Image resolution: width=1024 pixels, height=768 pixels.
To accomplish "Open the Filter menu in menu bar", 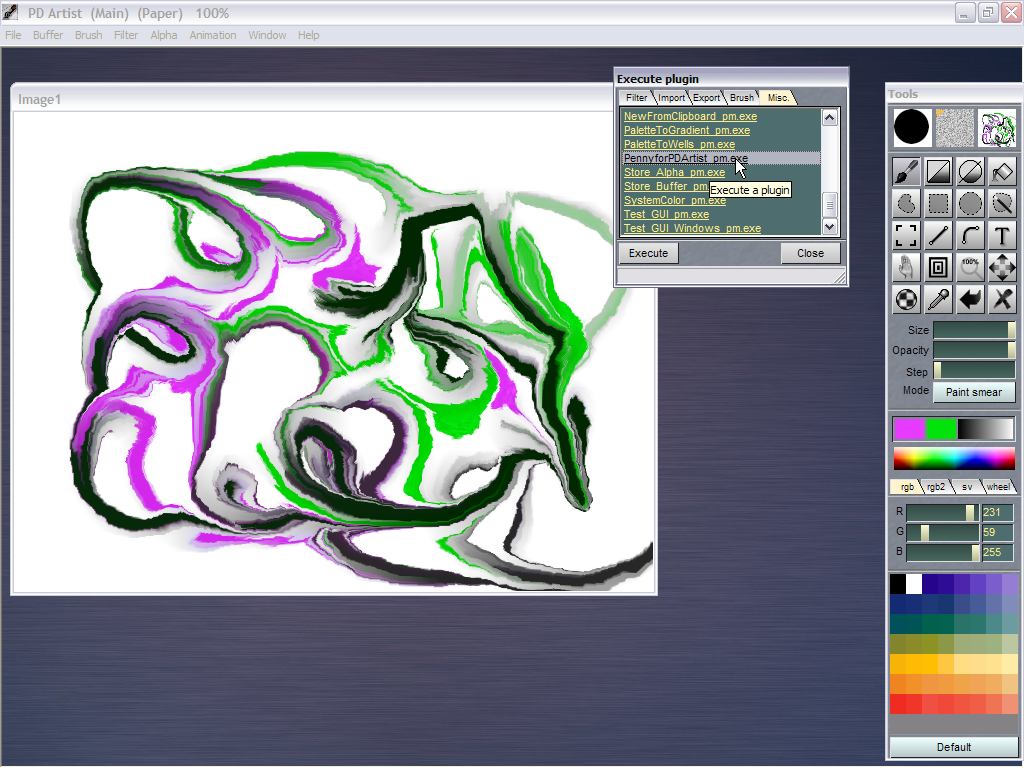I will point(126,35).
